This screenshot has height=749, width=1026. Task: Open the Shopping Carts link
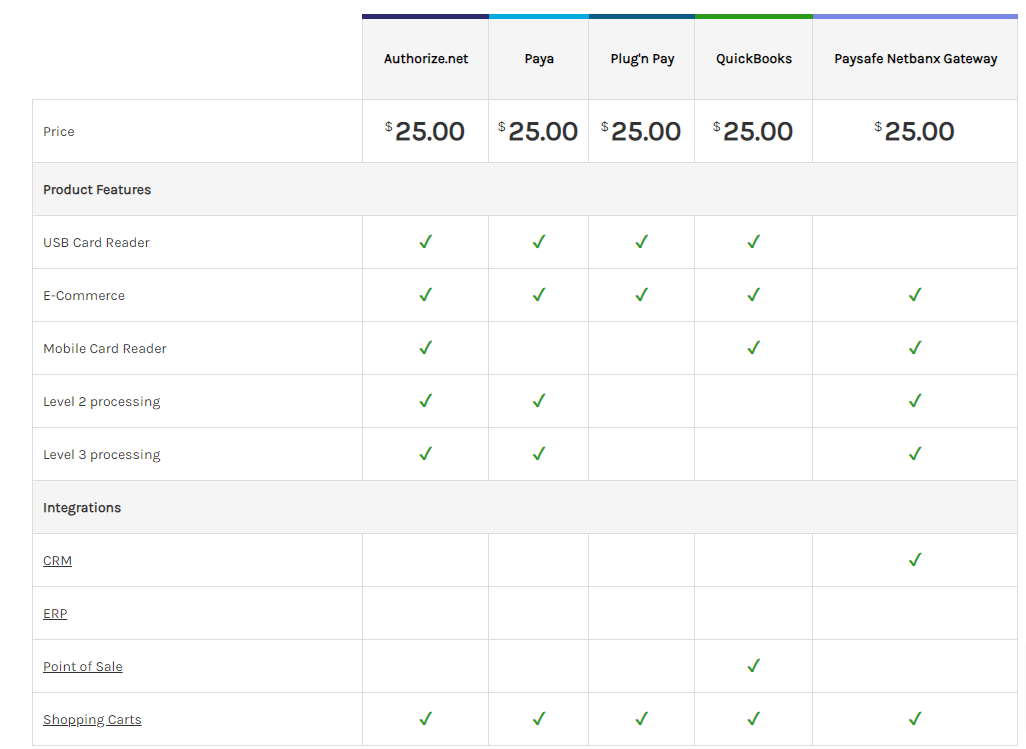tap(92, 720)
